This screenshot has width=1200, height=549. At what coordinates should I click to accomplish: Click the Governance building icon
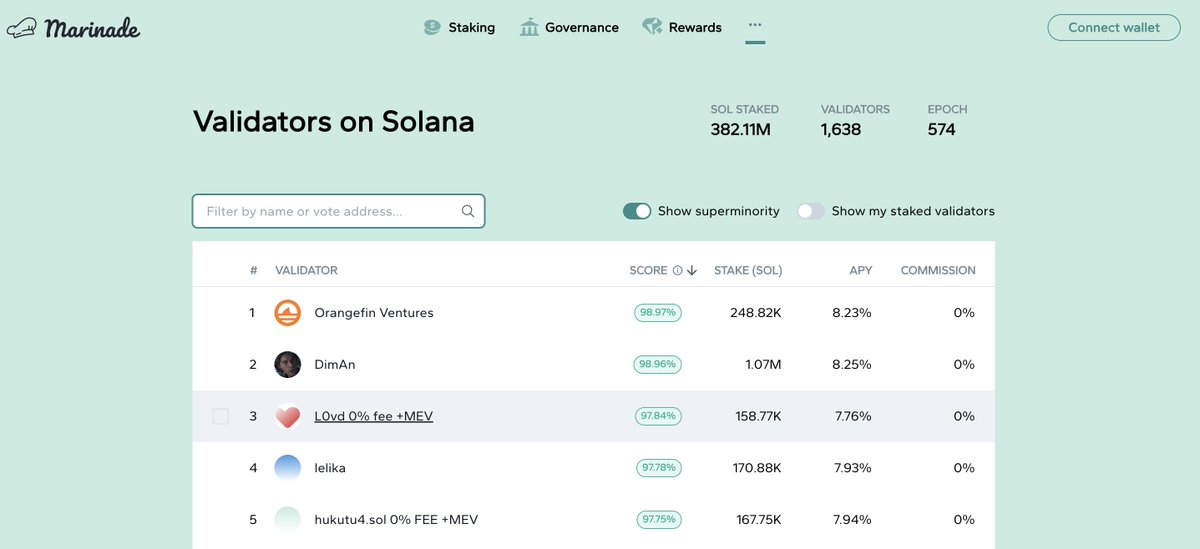click(x=529, y=27)
